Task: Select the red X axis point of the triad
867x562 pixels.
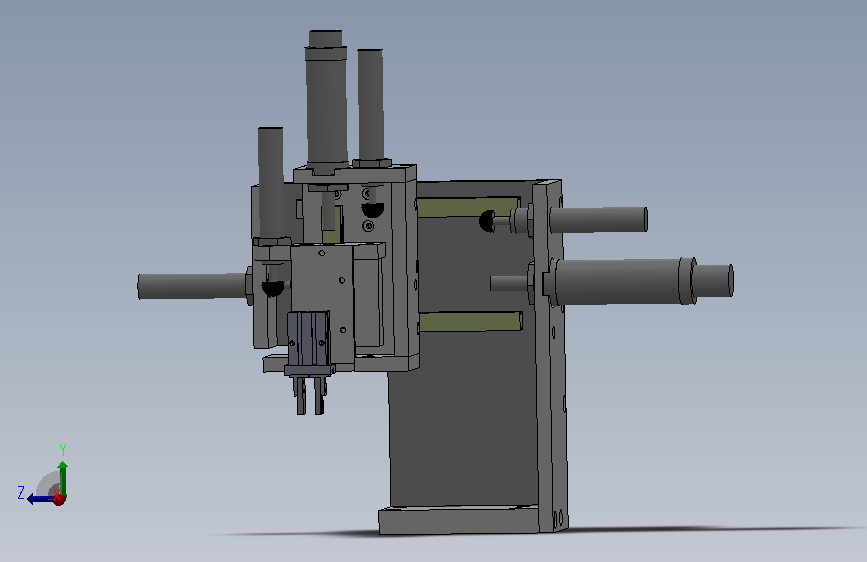Action: 59,499
